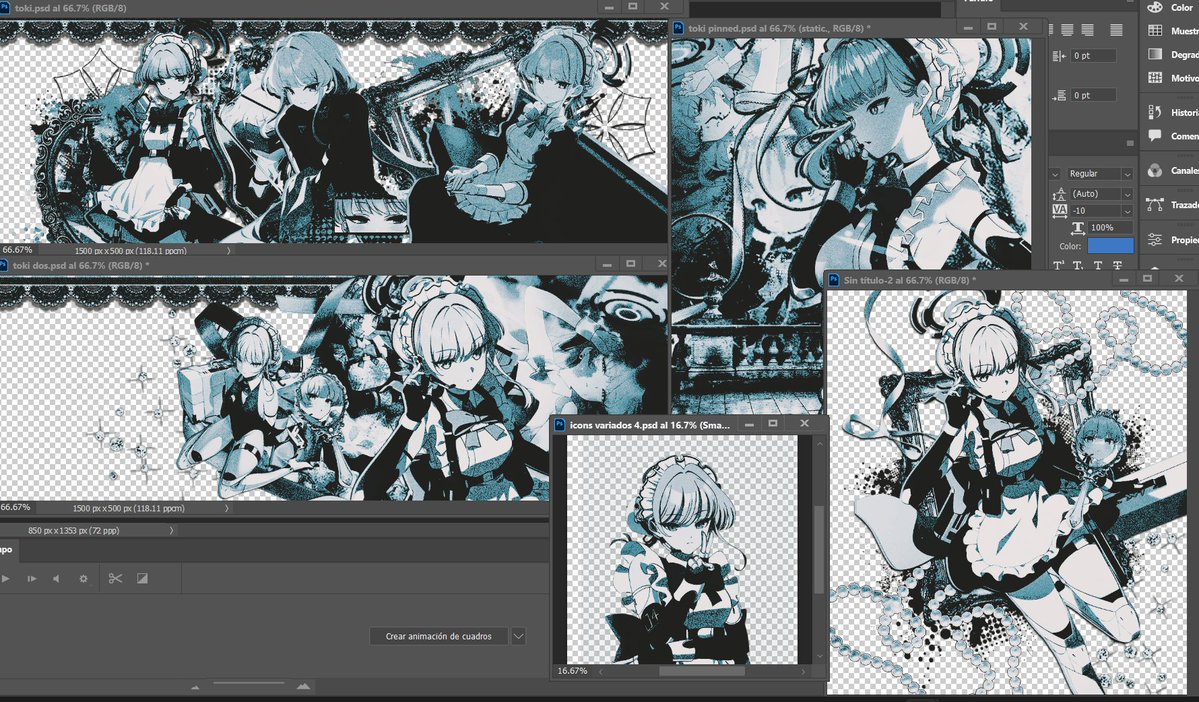Click the leading icon next to (Auto)
This screenshot has width=1199, height=702.
(x=1059, y=193)
